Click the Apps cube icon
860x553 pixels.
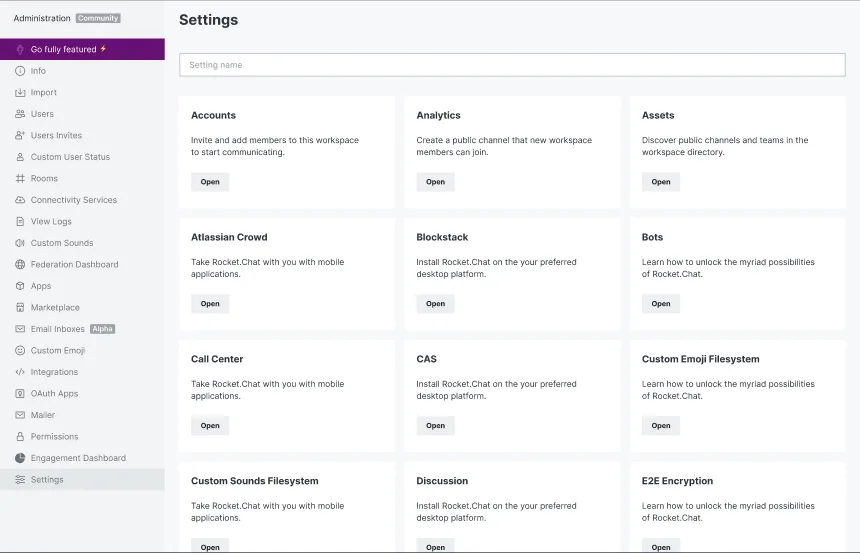(20, 286)
